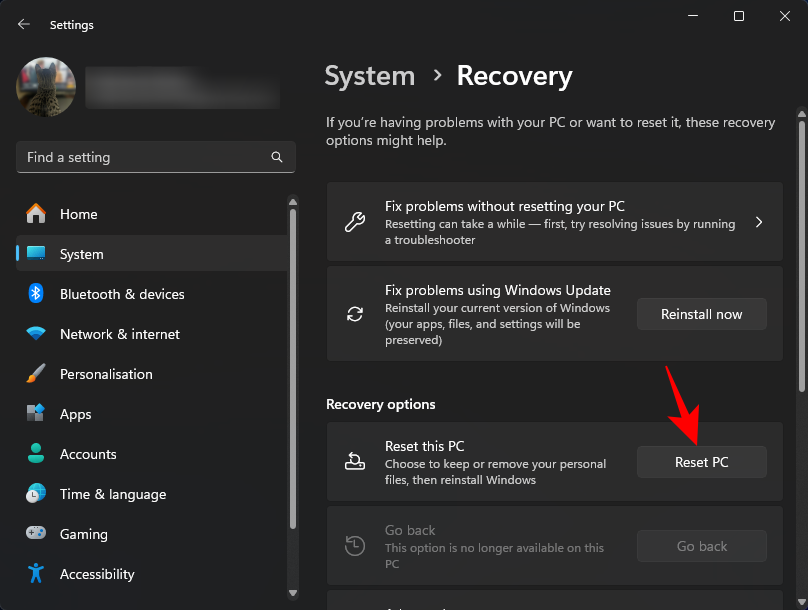Open Time & language label
Screen dimensions: 808x610
click(113, 495)
